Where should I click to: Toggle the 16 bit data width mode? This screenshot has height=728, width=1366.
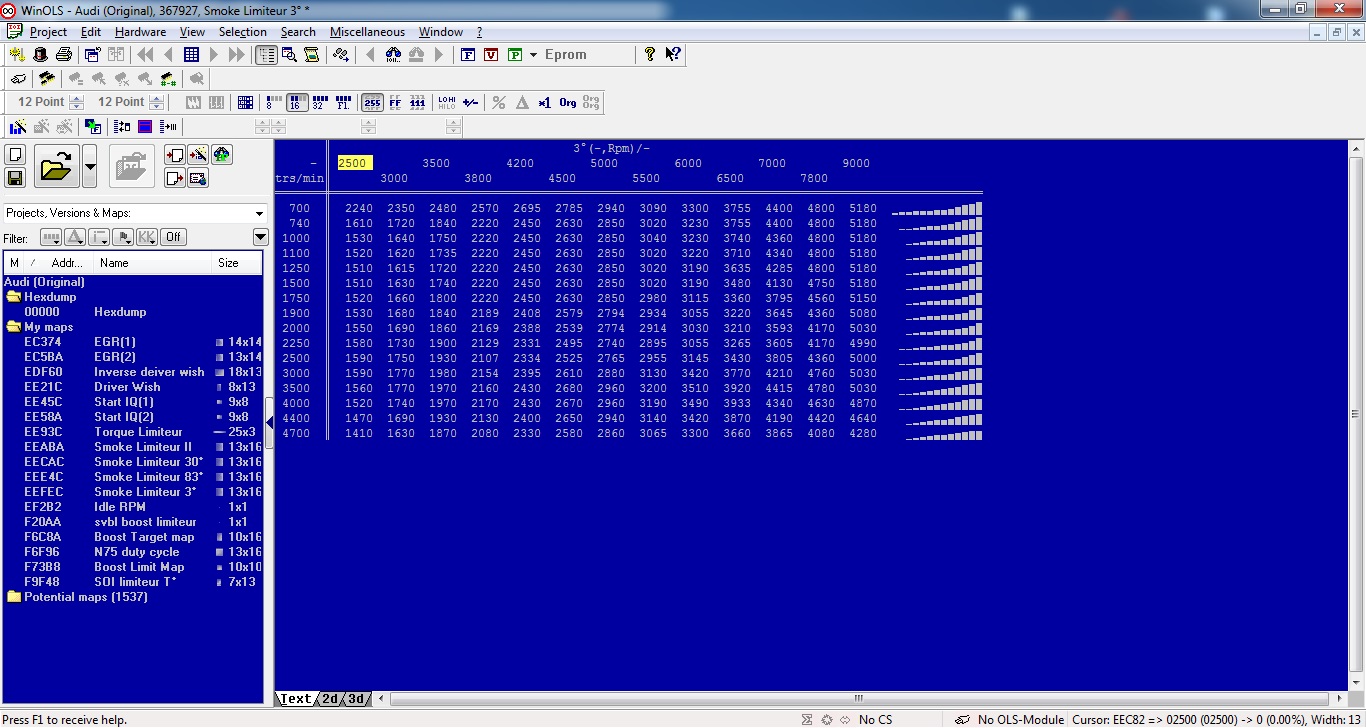[x=297, y=102]
